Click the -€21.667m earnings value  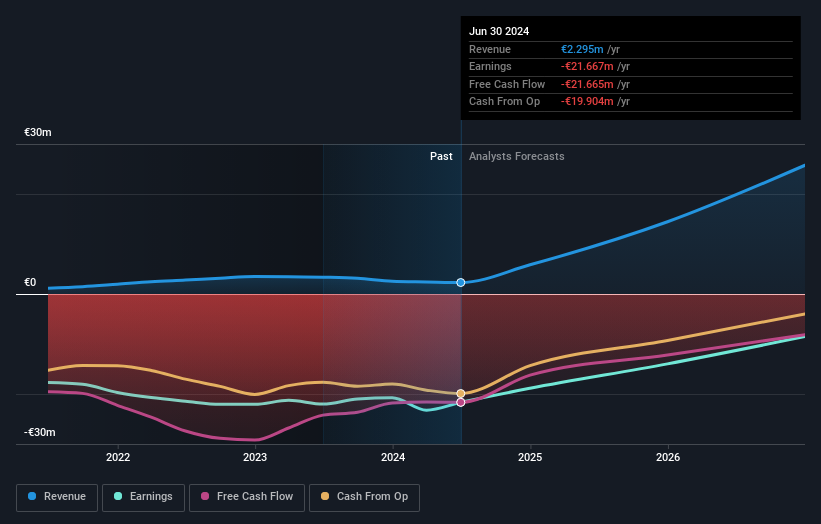pyautogui.click(x=587, y=66)
